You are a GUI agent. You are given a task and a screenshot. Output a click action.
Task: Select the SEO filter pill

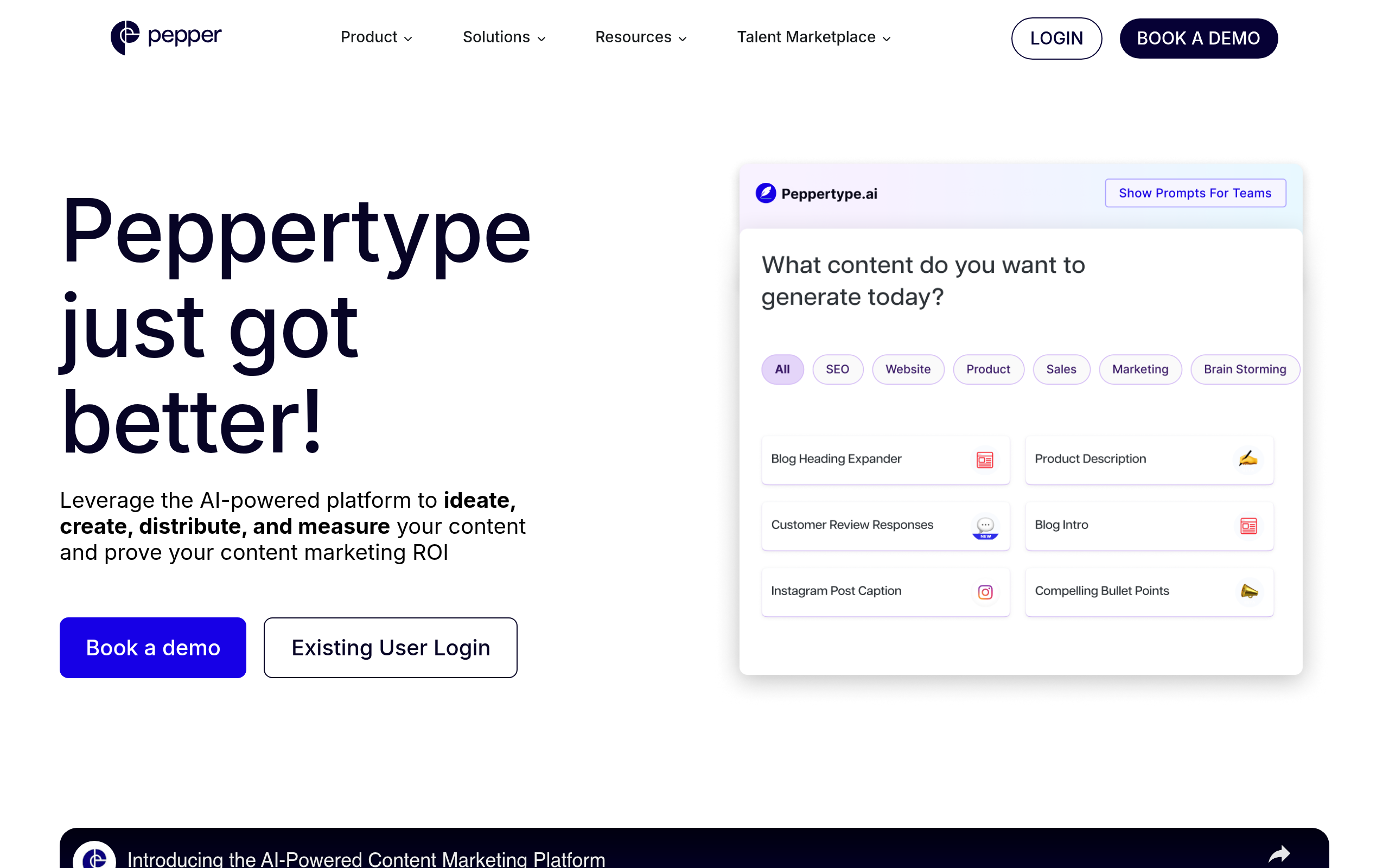tap(837, 369)
